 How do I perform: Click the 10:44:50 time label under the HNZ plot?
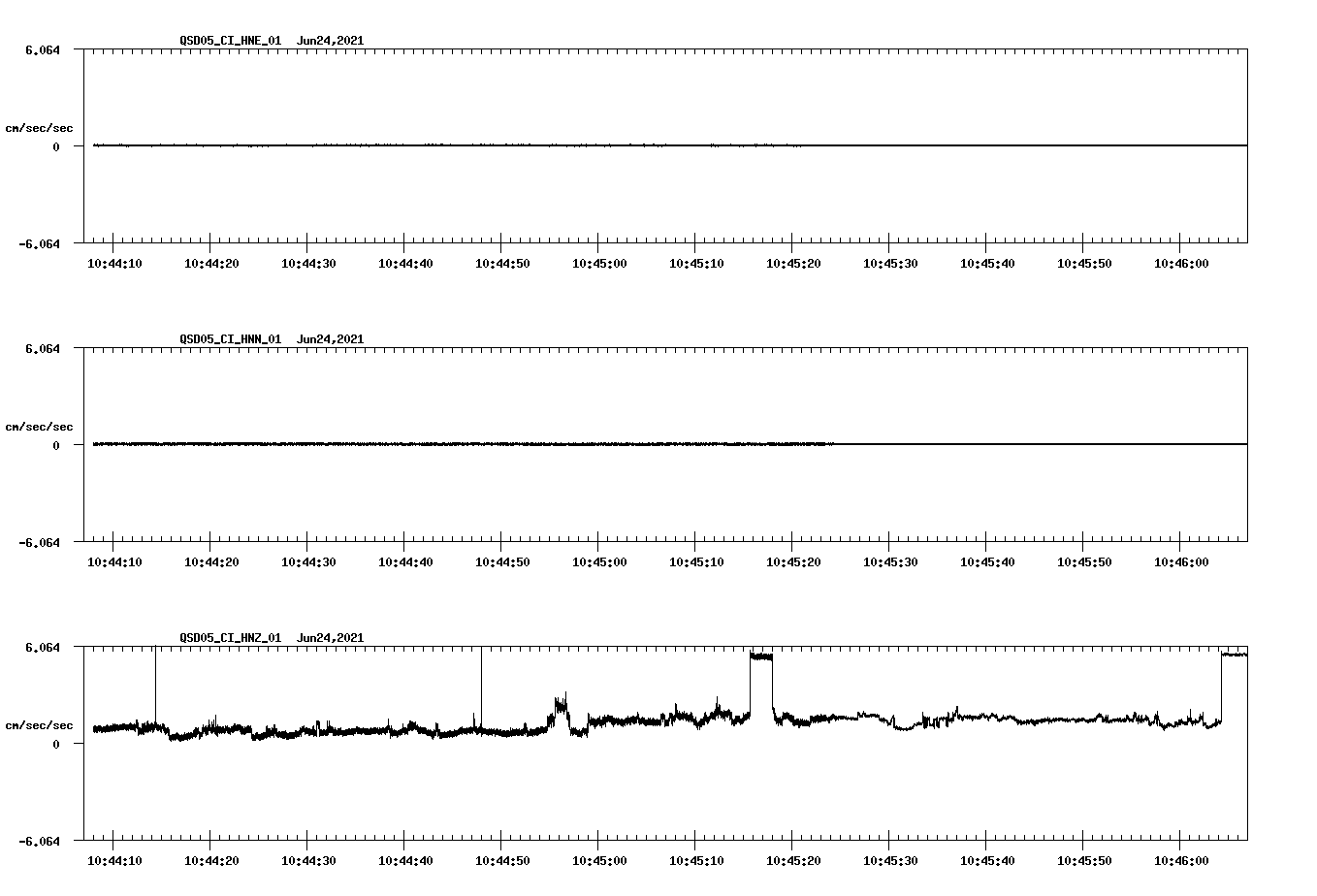(x=502, y=861)
